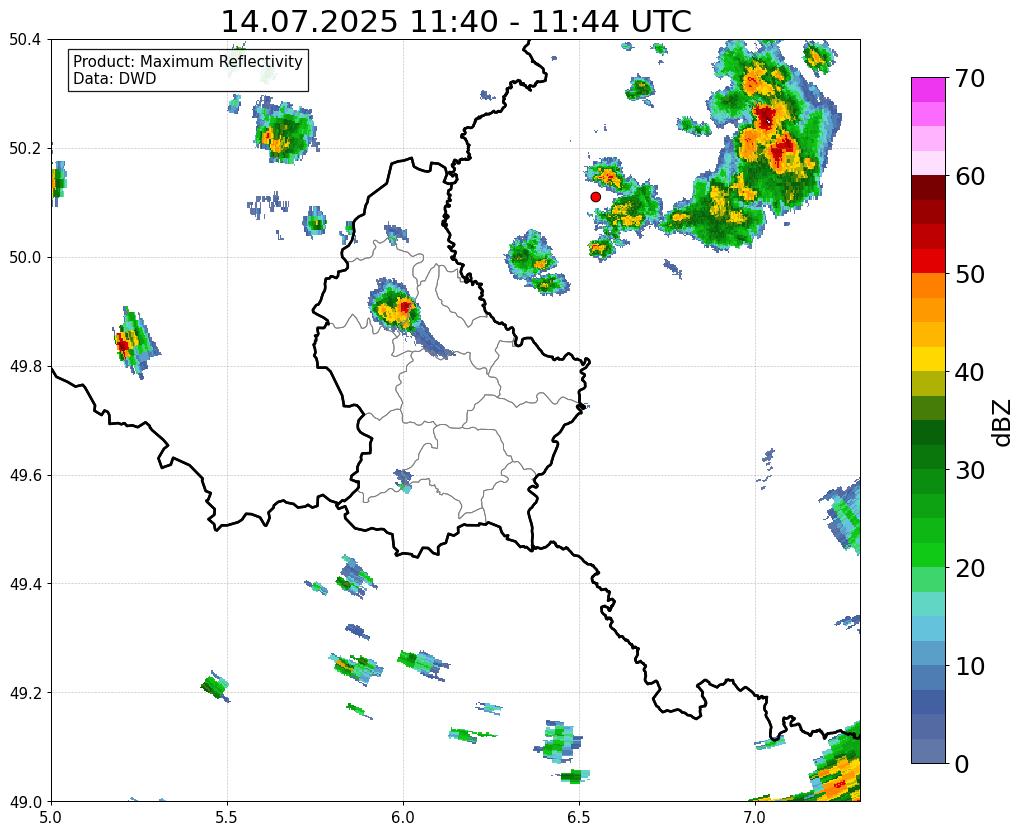Click the magenta swatch atop the colorbar

point(928,89)
